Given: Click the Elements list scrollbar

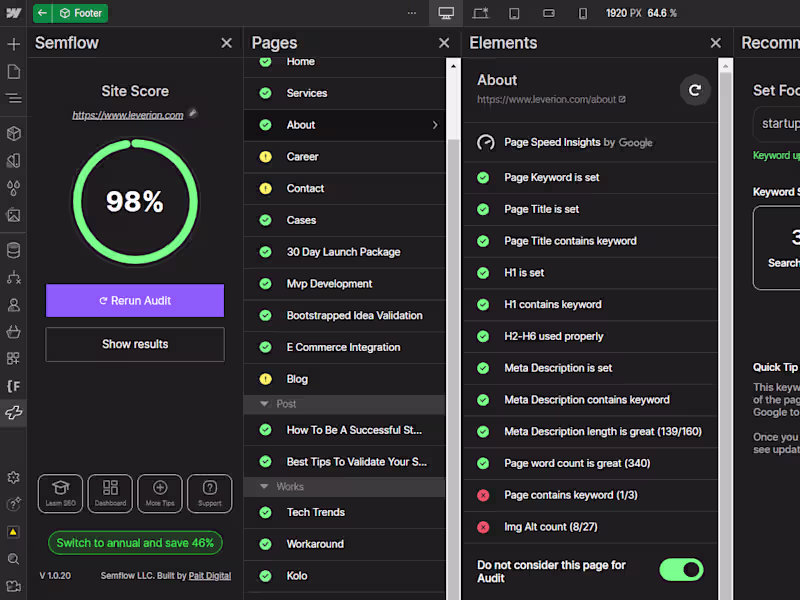Looking at the screenshot, I should pyautogui.click(x=725, y=332).
